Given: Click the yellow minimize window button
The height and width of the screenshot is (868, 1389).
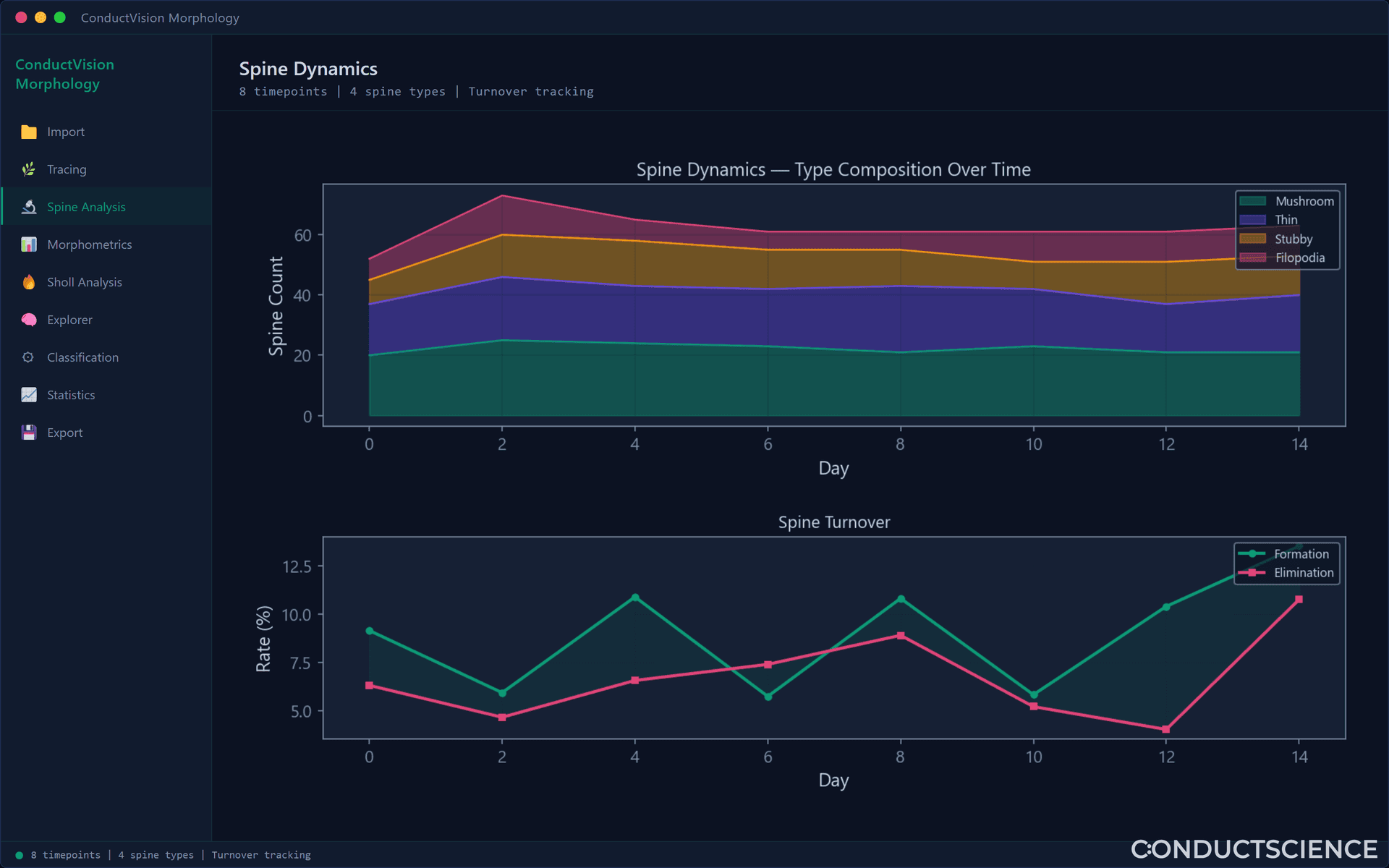Looking at the screenshot, I should 41,17.
